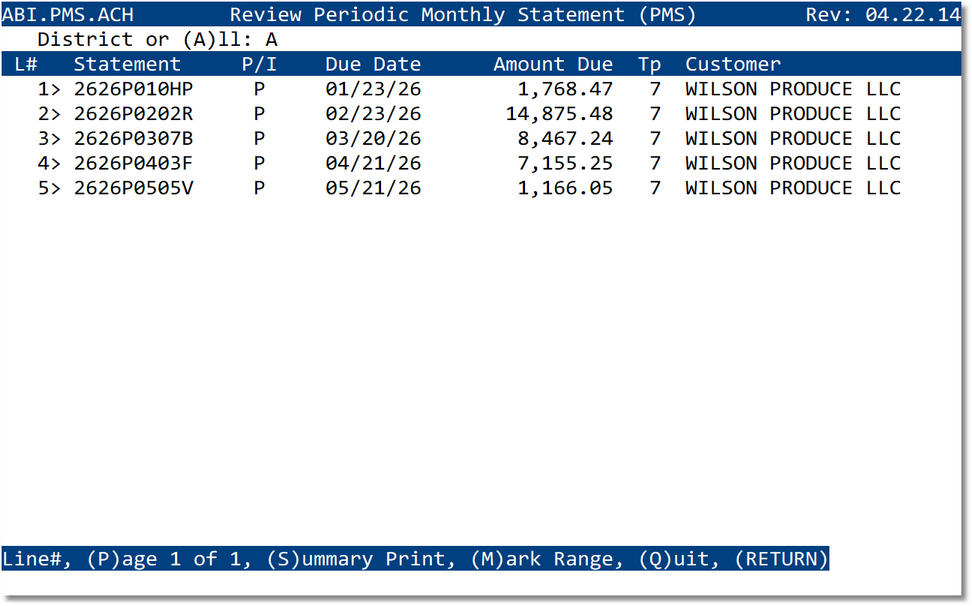Viewport: 972px width, 606px height.
Task: Click due date 02/23/26
Action: coord(373,114)
